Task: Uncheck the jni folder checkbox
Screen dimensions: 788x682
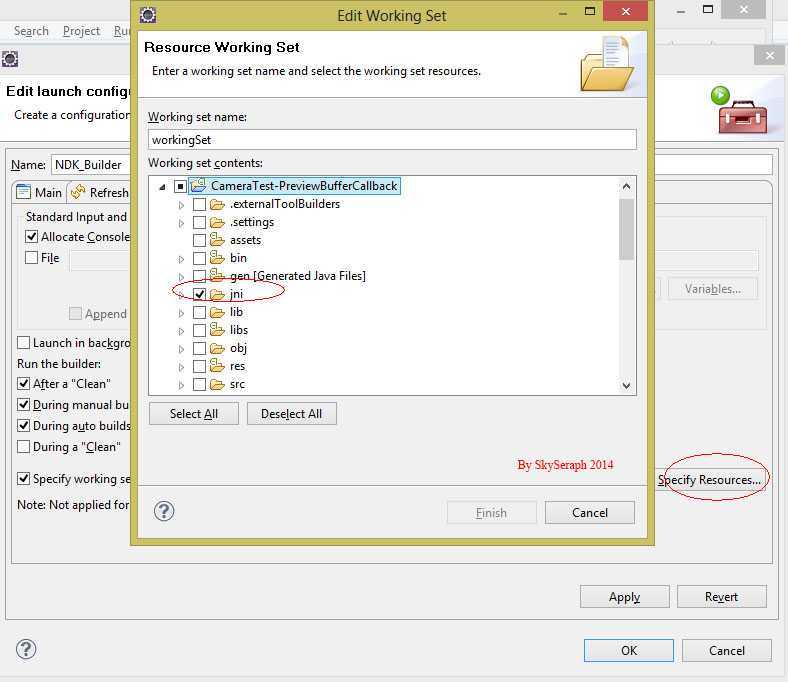Action: pyautogui.click(x=200, y=295)
